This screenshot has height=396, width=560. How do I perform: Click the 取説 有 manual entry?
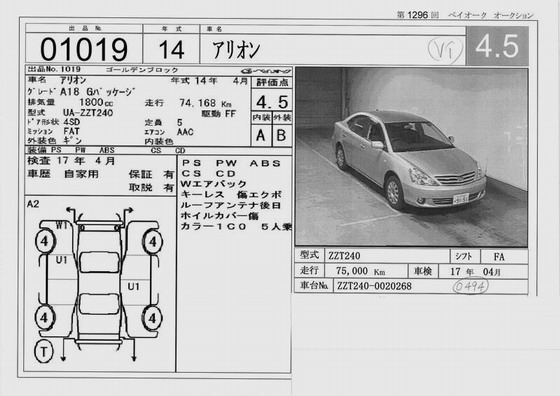tap(151, 187)
